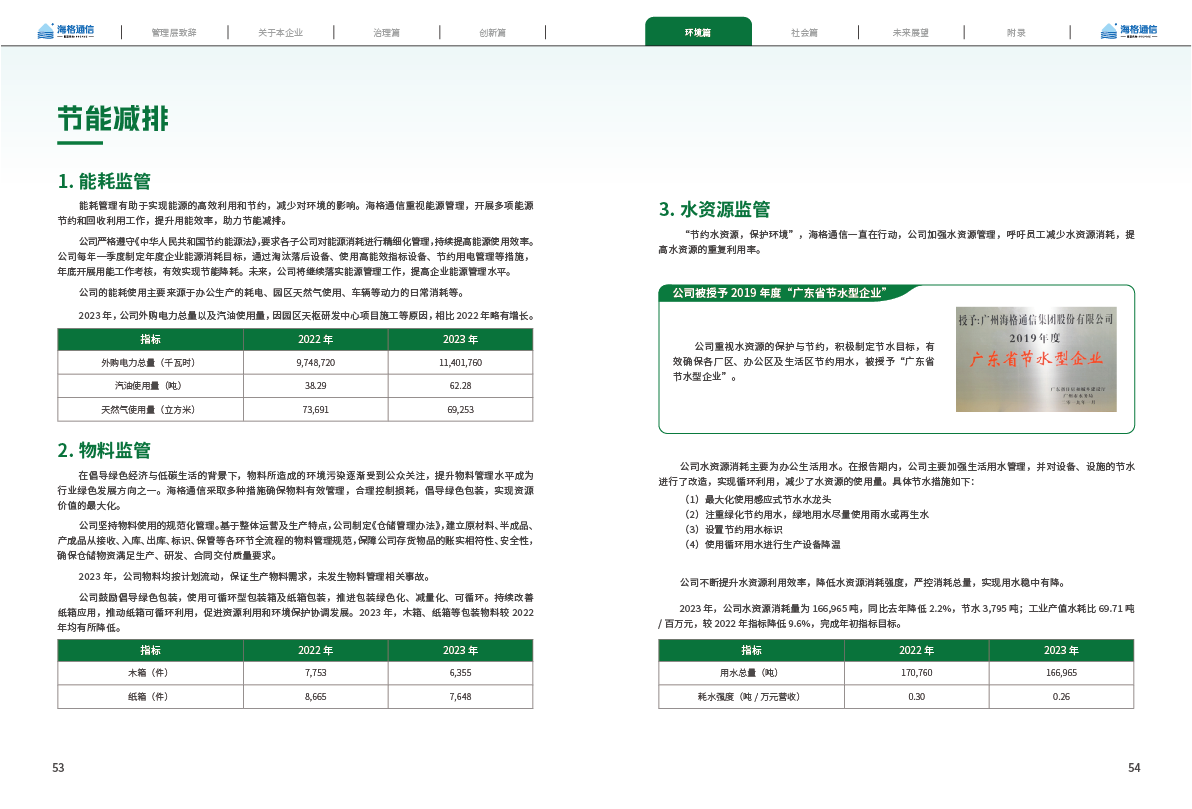Click the 节能减排 page title

[112, 119]
